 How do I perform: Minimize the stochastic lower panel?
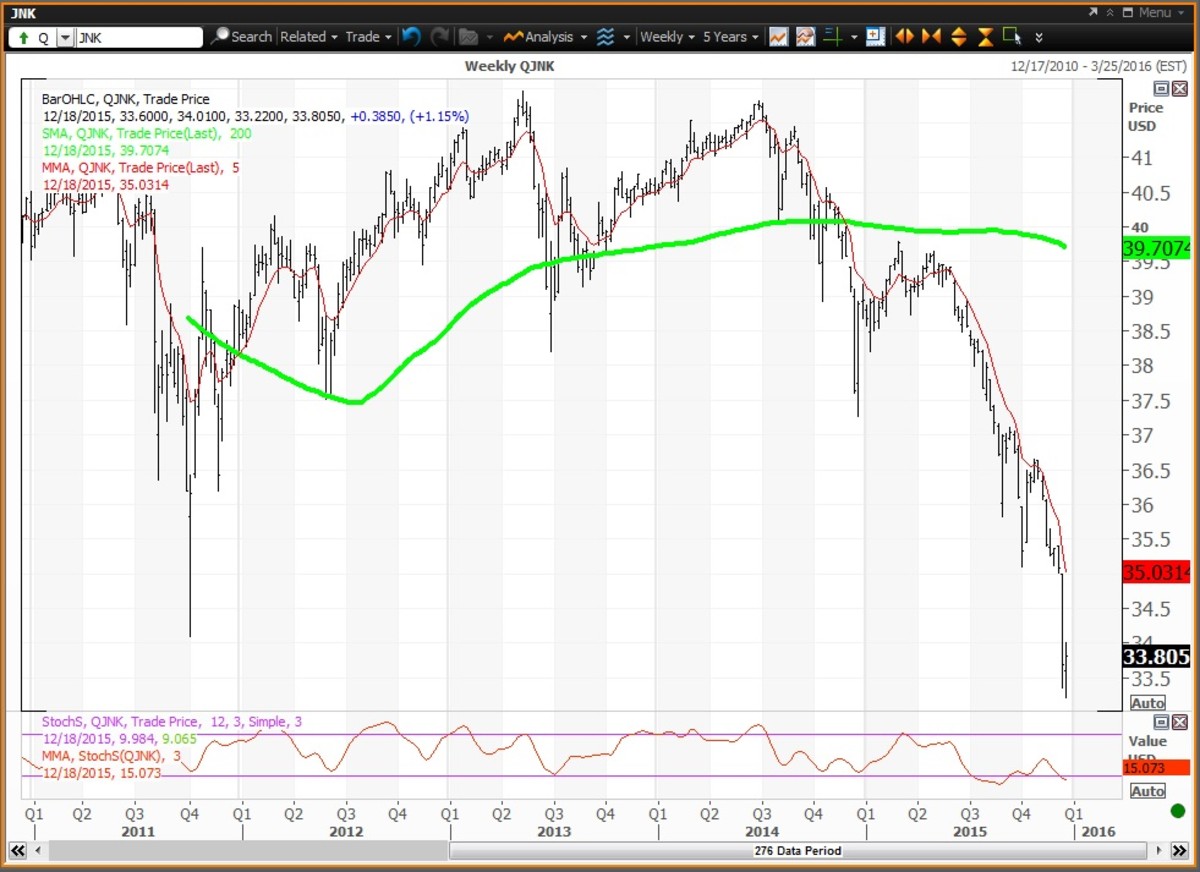(x=1162, y=722)
